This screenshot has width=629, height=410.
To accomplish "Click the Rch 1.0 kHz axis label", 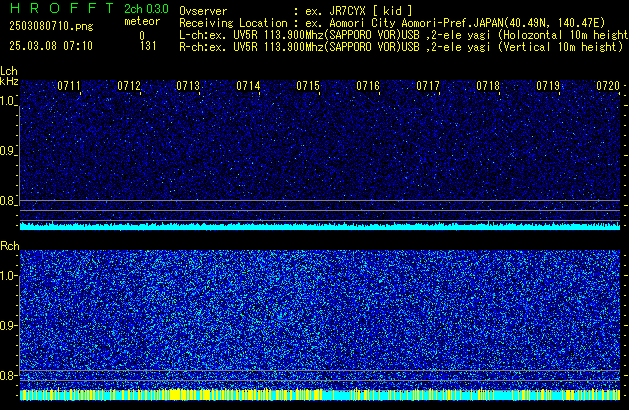I will 7,276.
